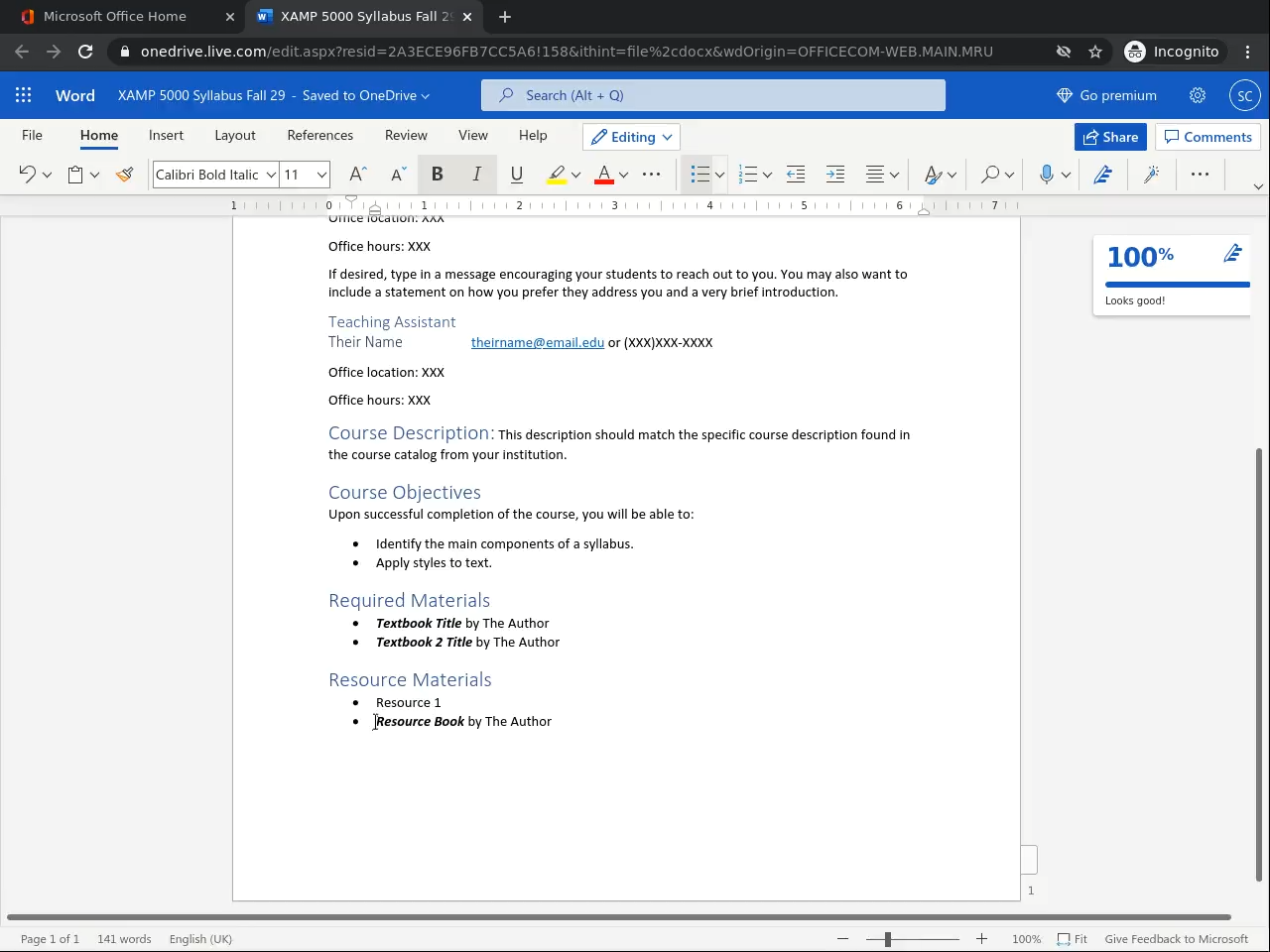Screen dimensions: 1270x952
Task: Apply the yellow text highlight color
Action: click(x=557, y=175)
